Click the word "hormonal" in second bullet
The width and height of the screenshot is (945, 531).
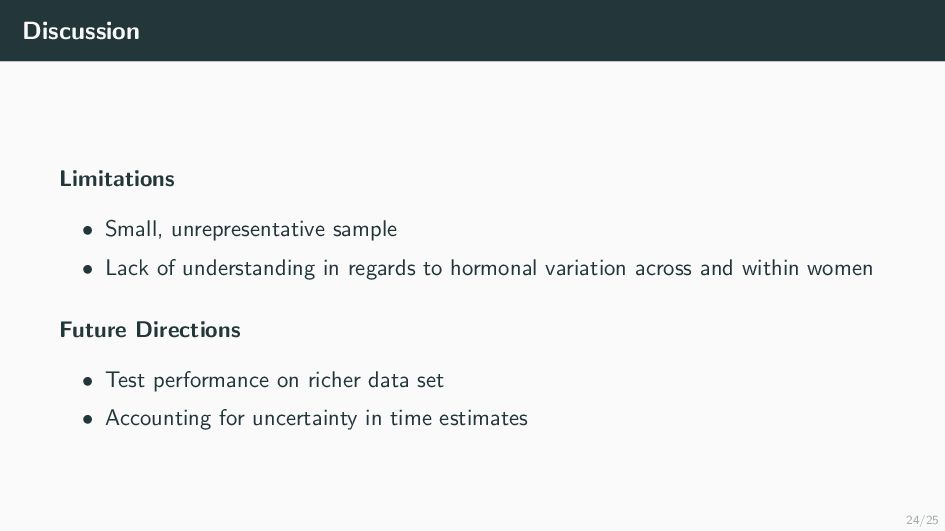(x=490, y=268)
